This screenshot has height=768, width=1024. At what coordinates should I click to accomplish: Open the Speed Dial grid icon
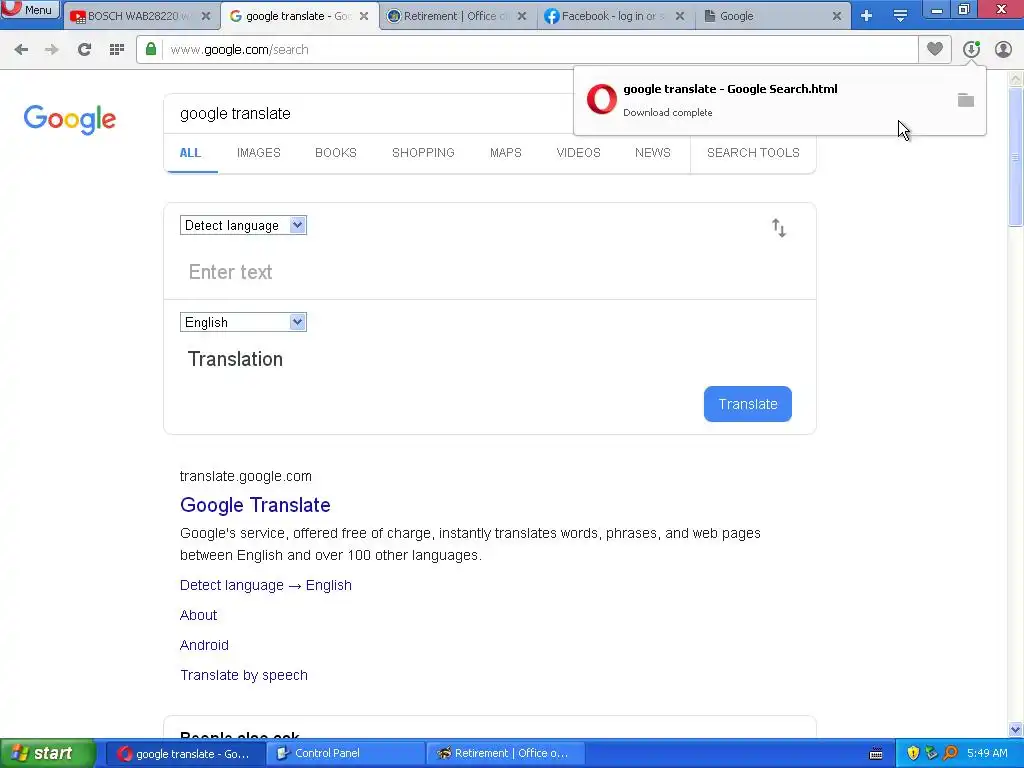coord(117,50)
